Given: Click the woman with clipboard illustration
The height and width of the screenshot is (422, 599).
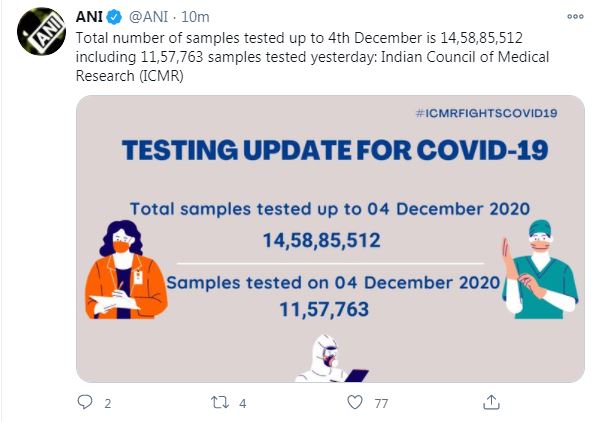Looking at the screenshot, I should click(126, 270).
